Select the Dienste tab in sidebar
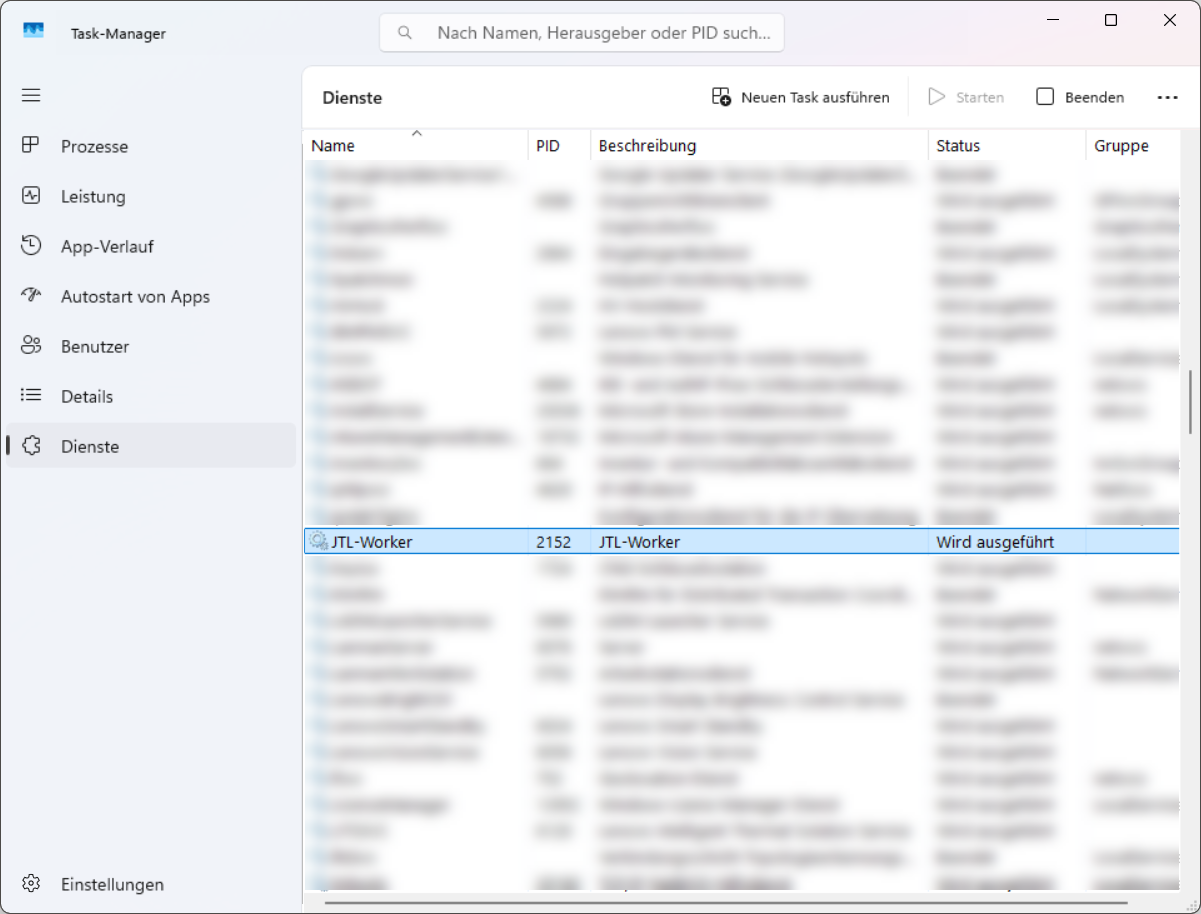 pos(89,447)
